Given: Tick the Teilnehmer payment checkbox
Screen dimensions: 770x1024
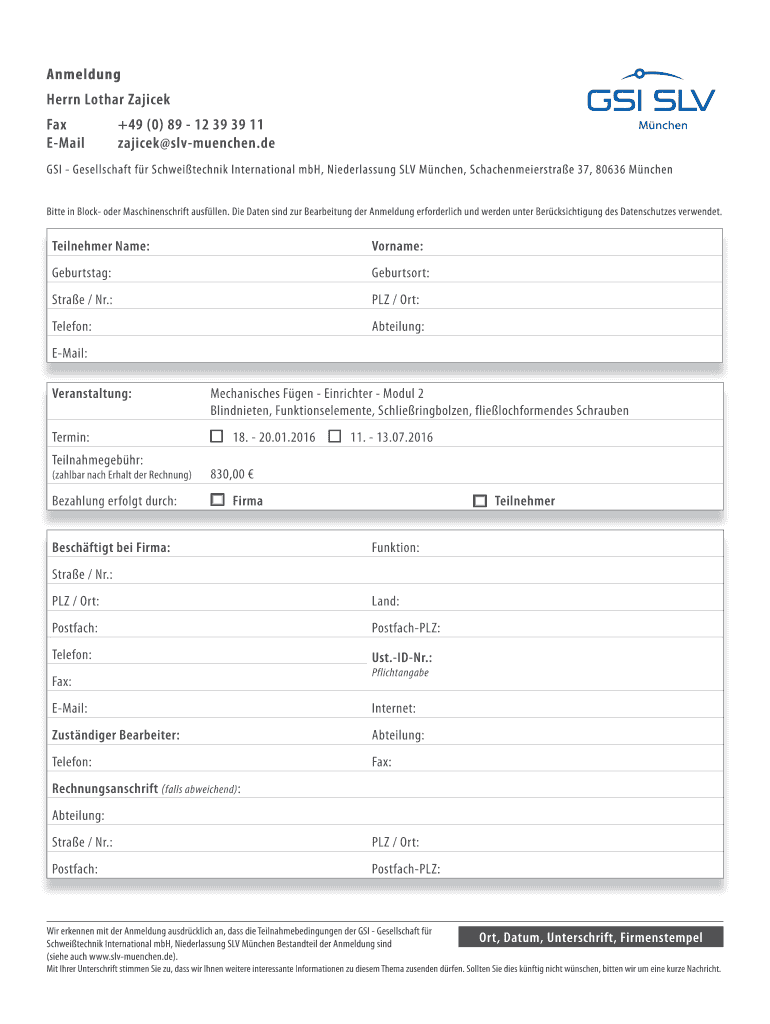Looking at the screenshot, I should 479,500.
